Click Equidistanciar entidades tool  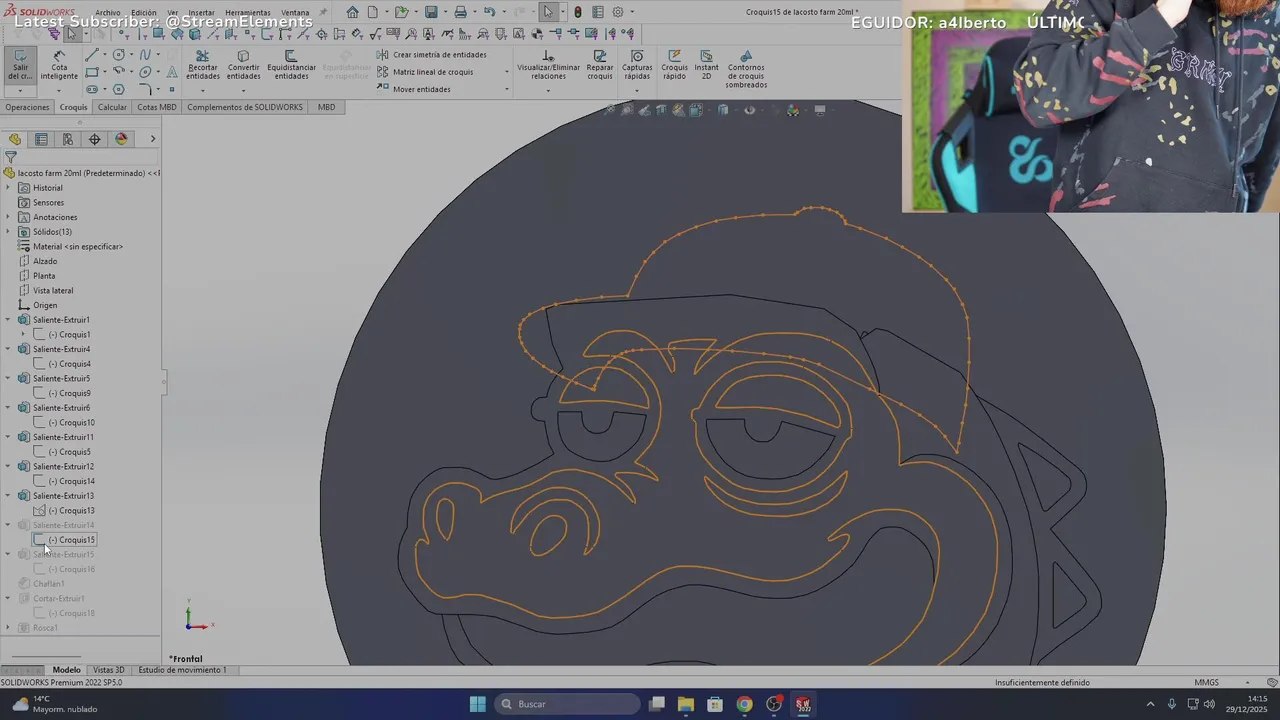pos(291,66)
